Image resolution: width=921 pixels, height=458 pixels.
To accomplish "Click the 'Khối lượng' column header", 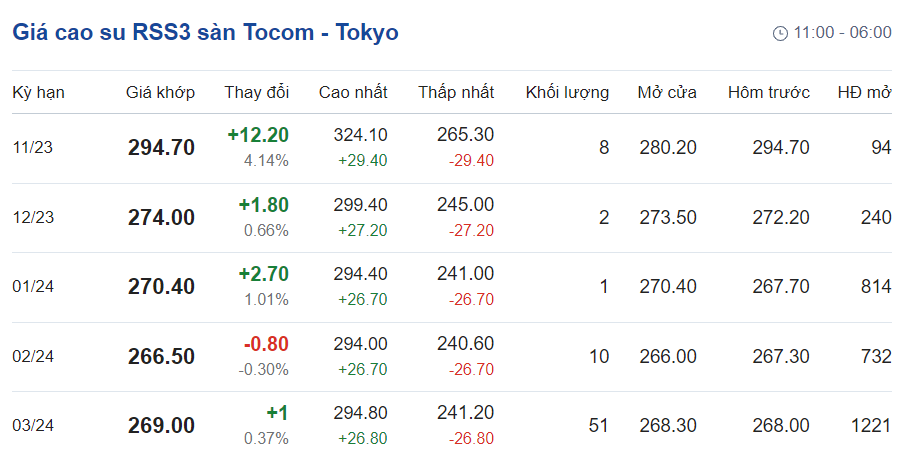I will [x=567, y=93].
